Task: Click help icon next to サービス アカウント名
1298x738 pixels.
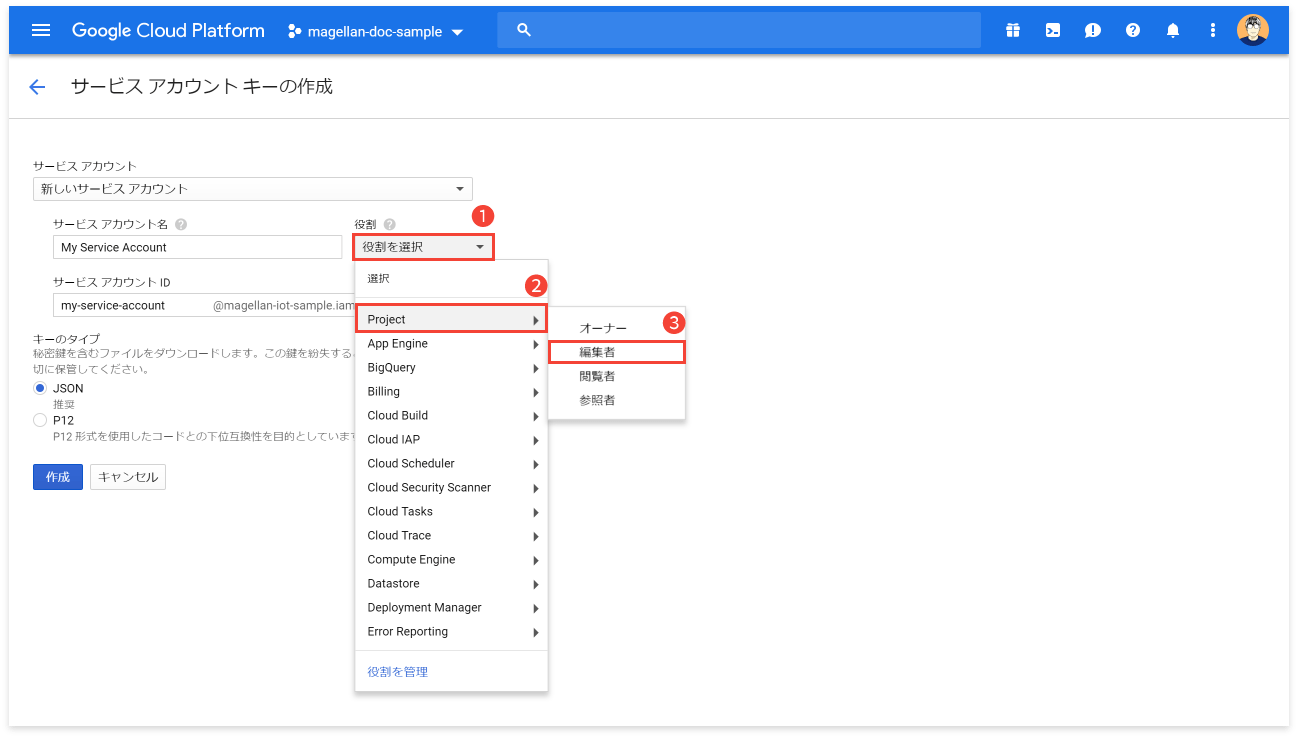Action: [181, 225]
